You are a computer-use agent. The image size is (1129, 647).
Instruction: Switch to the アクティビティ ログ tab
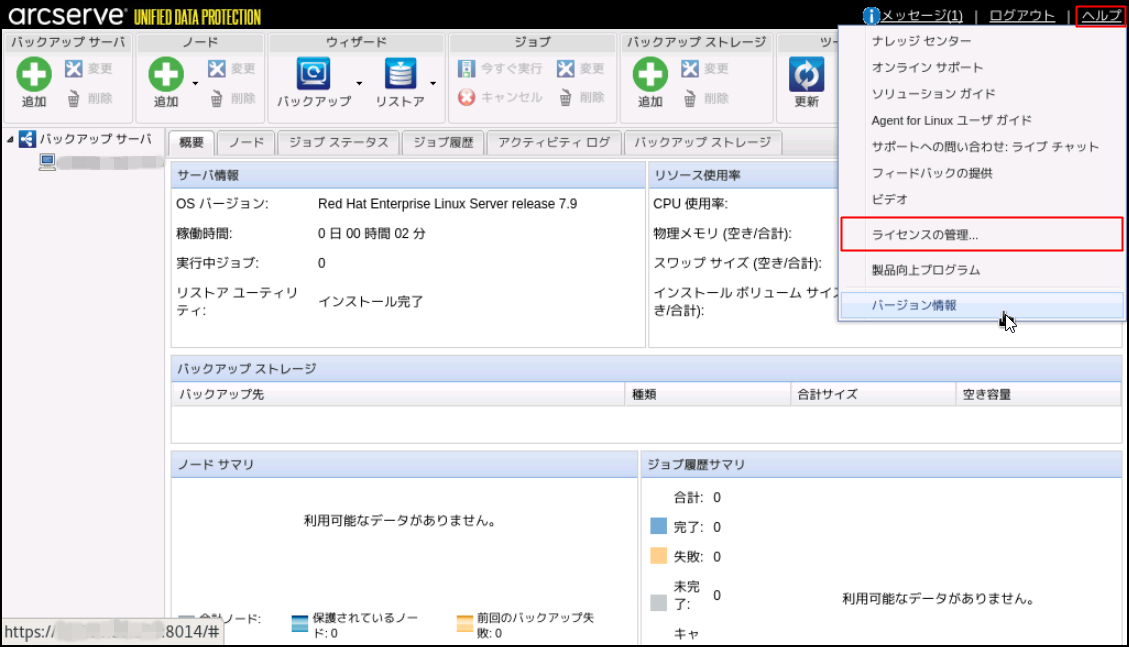tap(553, 143)
